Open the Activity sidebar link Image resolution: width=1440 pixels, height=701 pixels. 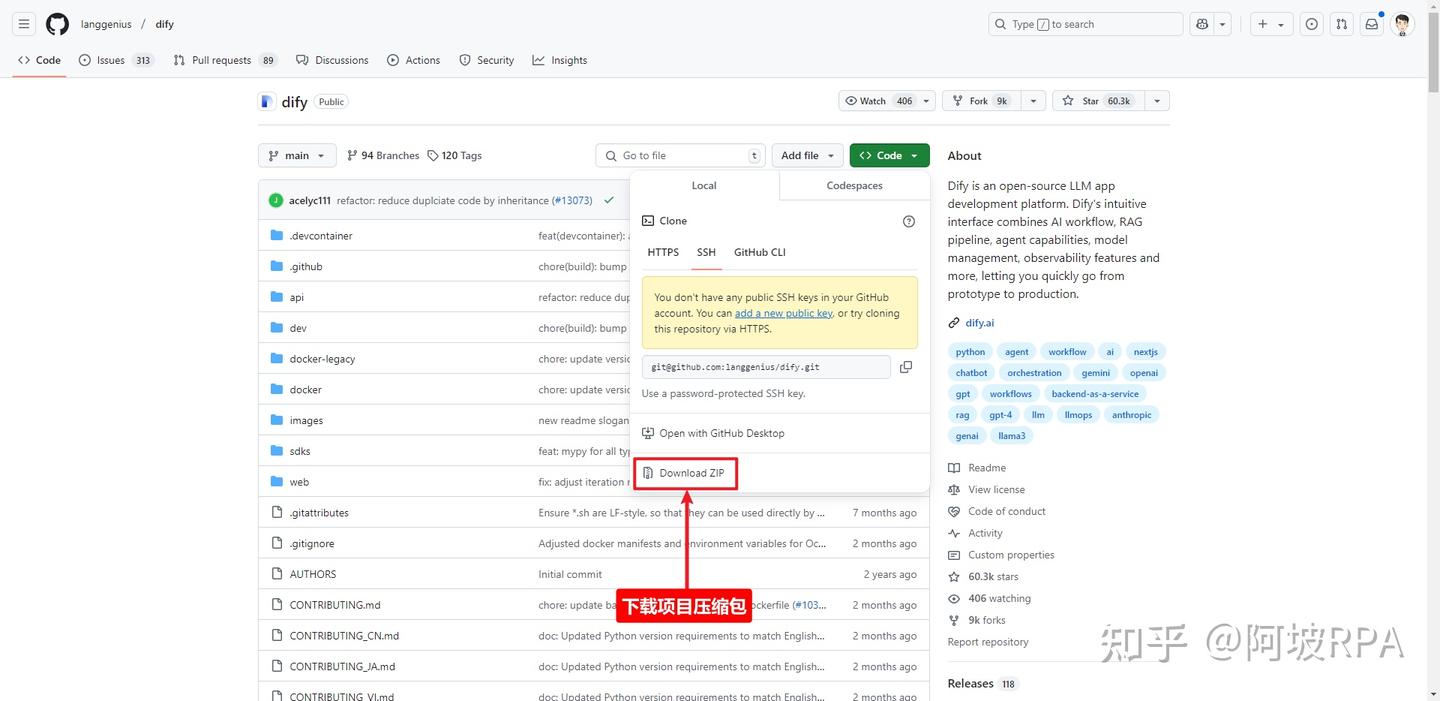pyautogui.click(x=975, y=533)
